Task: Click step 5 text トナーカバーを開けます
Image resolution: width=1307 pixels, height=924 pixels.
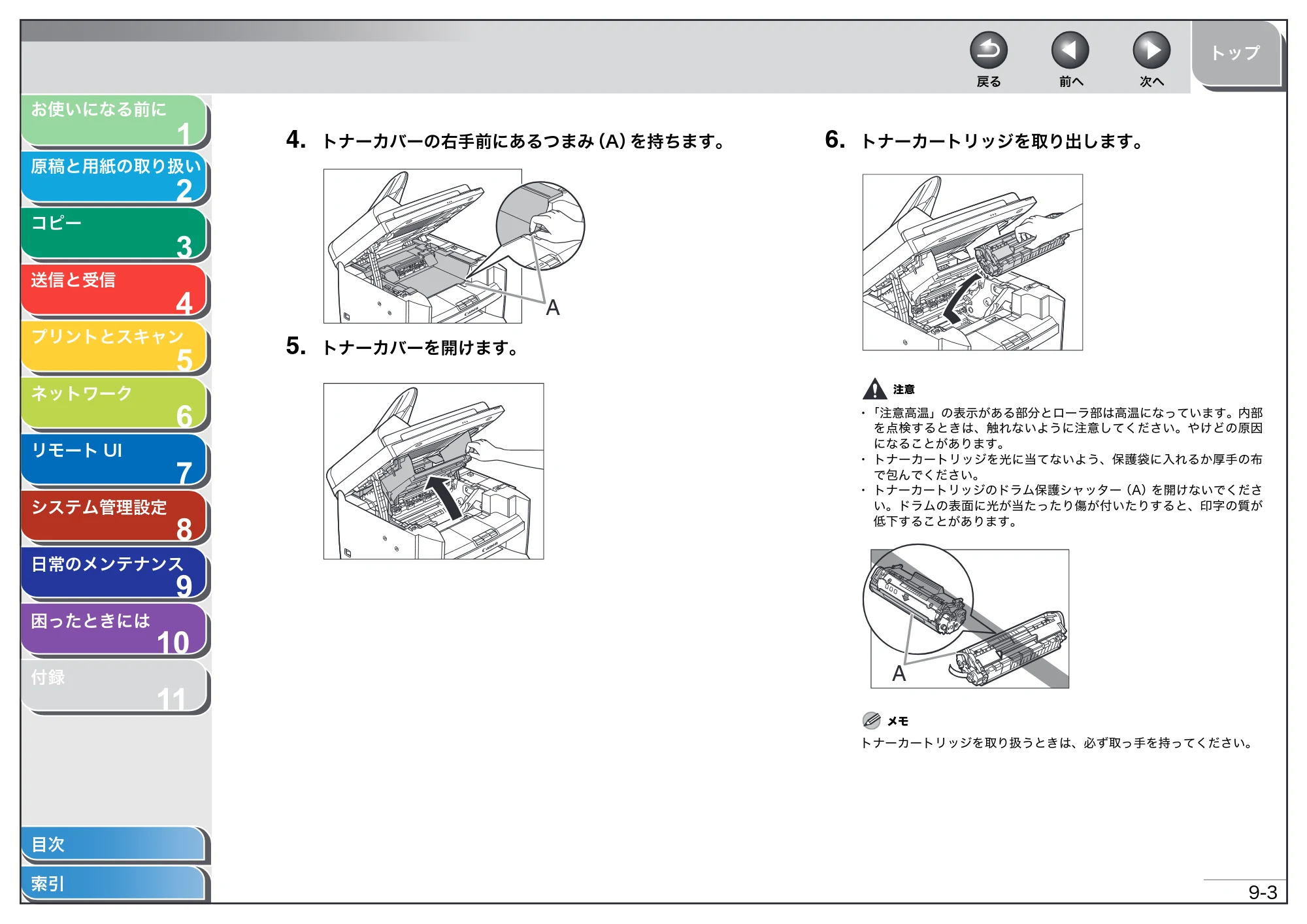Action: click(x=421, y=348)
